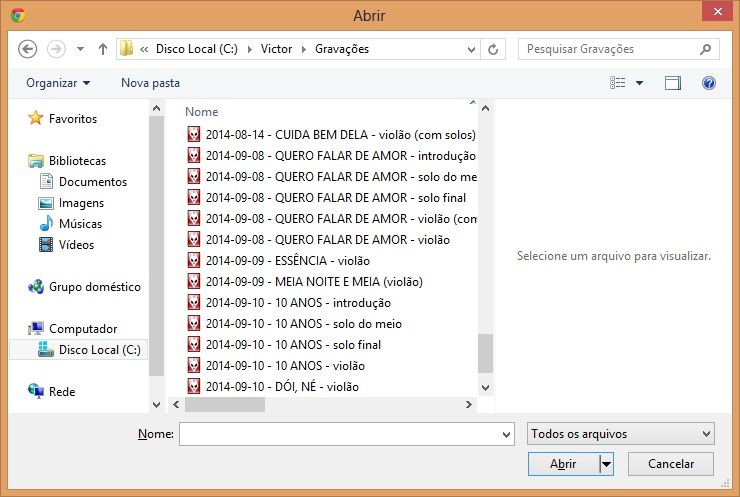Close the Abrir dialog
Image resolution: width=740 pixels, height=497 pixels.
tap(717, 11)
